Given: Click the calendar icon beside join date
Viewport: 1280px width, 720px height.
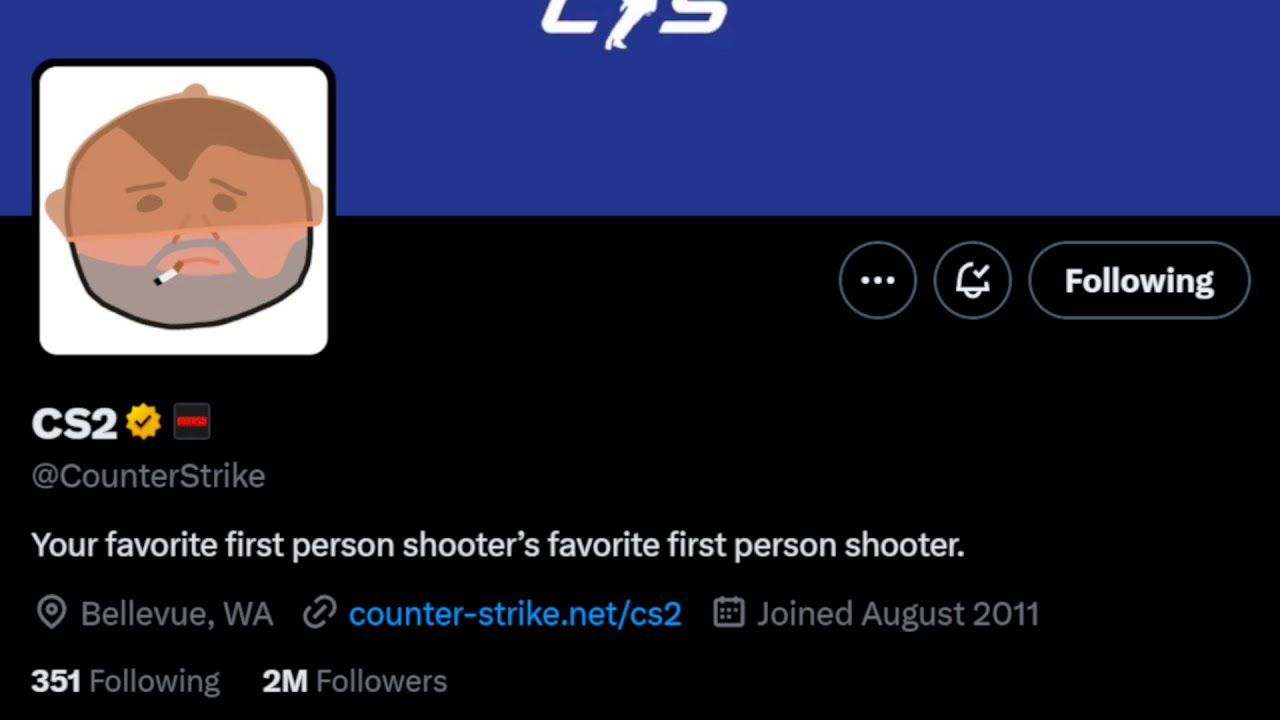Looking at the screenshot, I should point(728,612).
